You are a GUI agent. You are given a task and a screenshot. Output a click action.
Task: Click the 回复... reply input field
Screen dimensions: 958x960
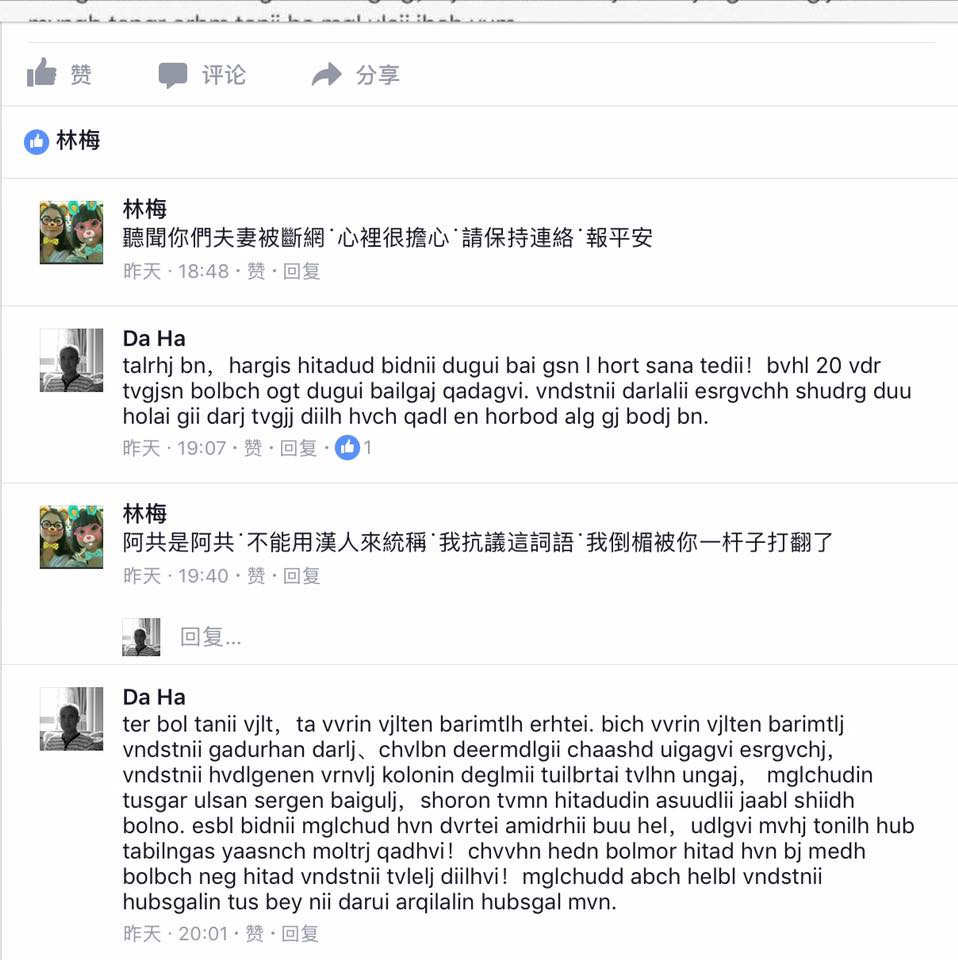210,637
